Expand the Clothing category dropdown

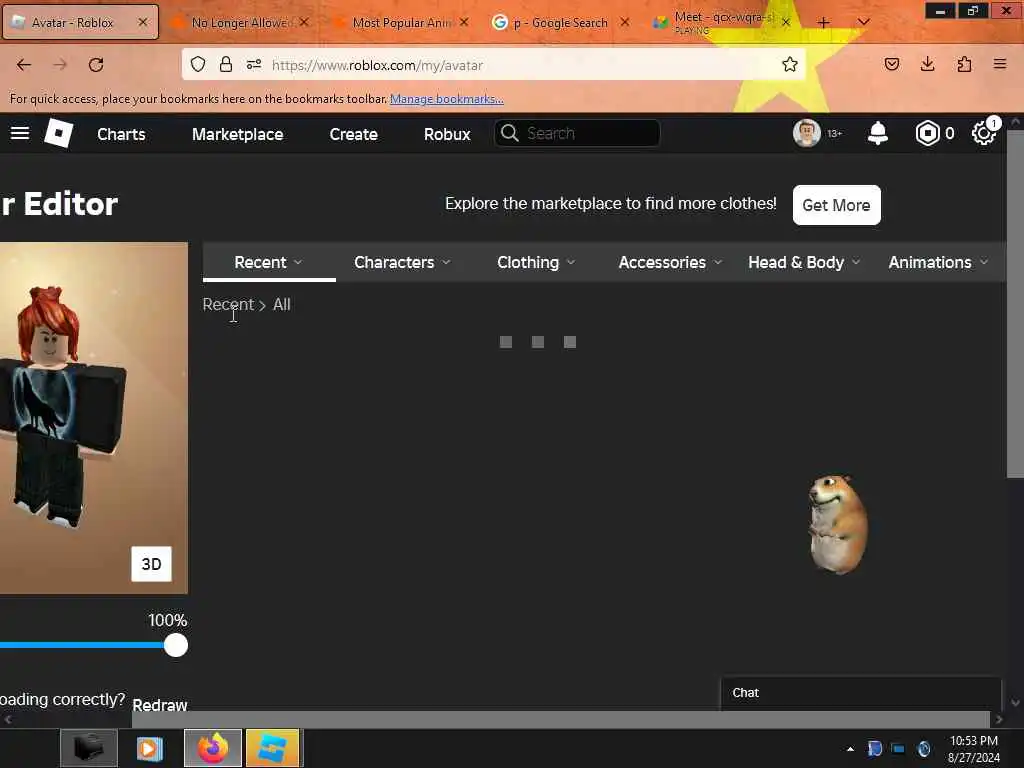pyautogui.click(x=536, y=262)
